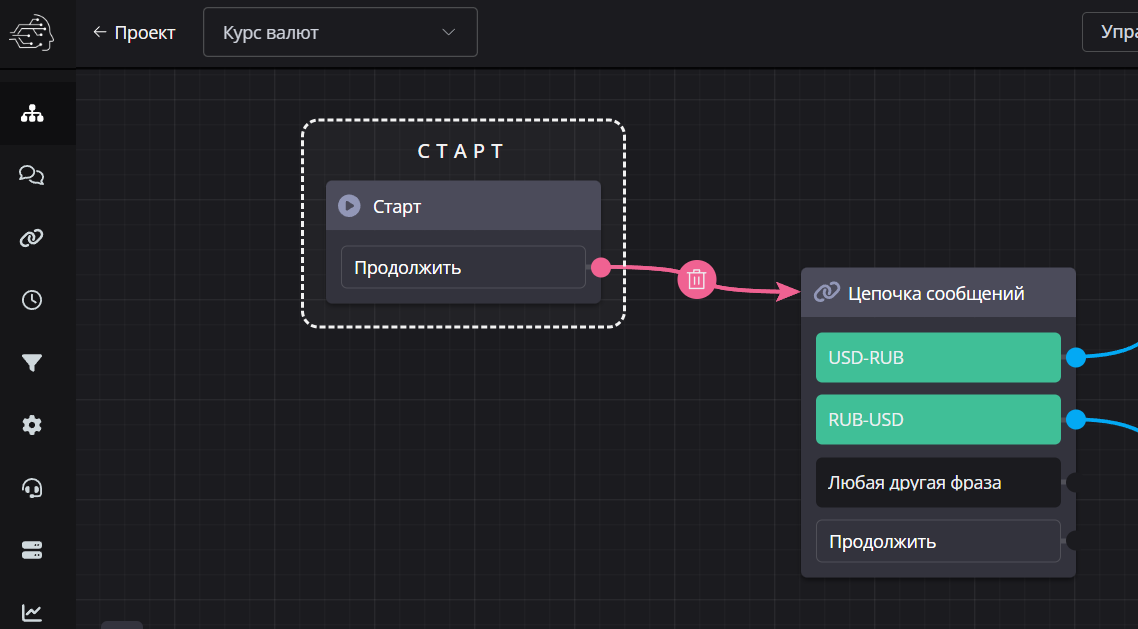Select the USD-RUB green button

937,358
